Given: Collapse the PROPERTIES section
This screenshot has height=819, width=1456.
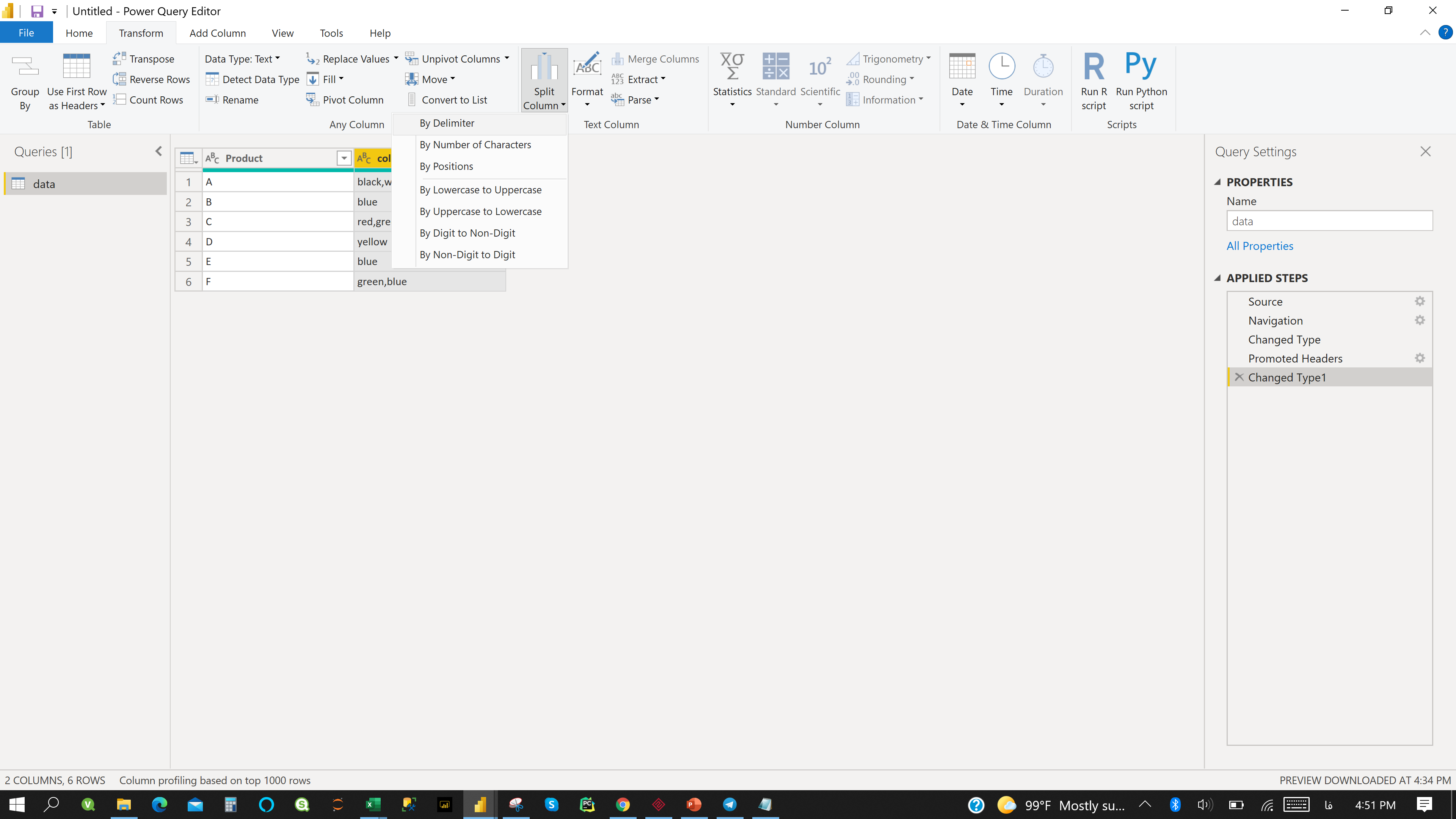Looking at the screenshot, I should click(1218, 182).
